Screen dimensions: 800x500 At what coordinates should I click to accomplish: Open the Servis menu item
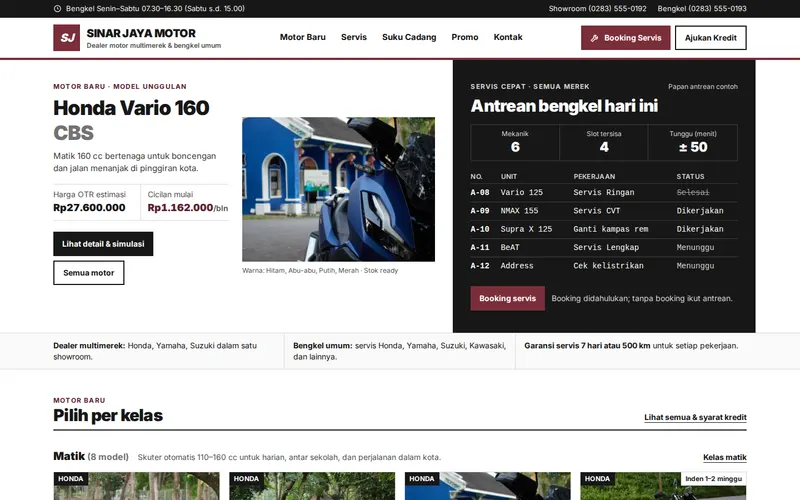354,37
